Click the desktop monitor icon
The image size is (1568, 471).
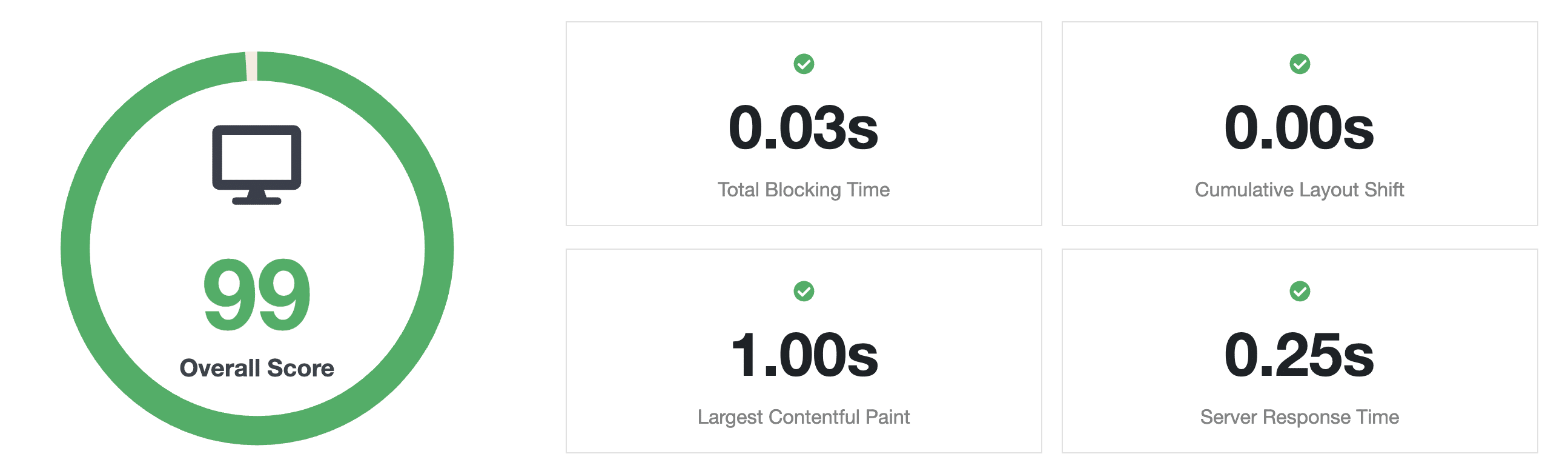pyautogui.click(x=256, y=164)
